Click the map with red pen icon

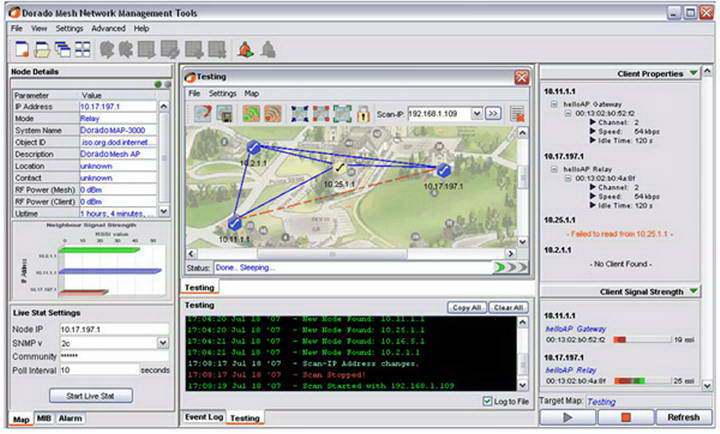point(202,113)
